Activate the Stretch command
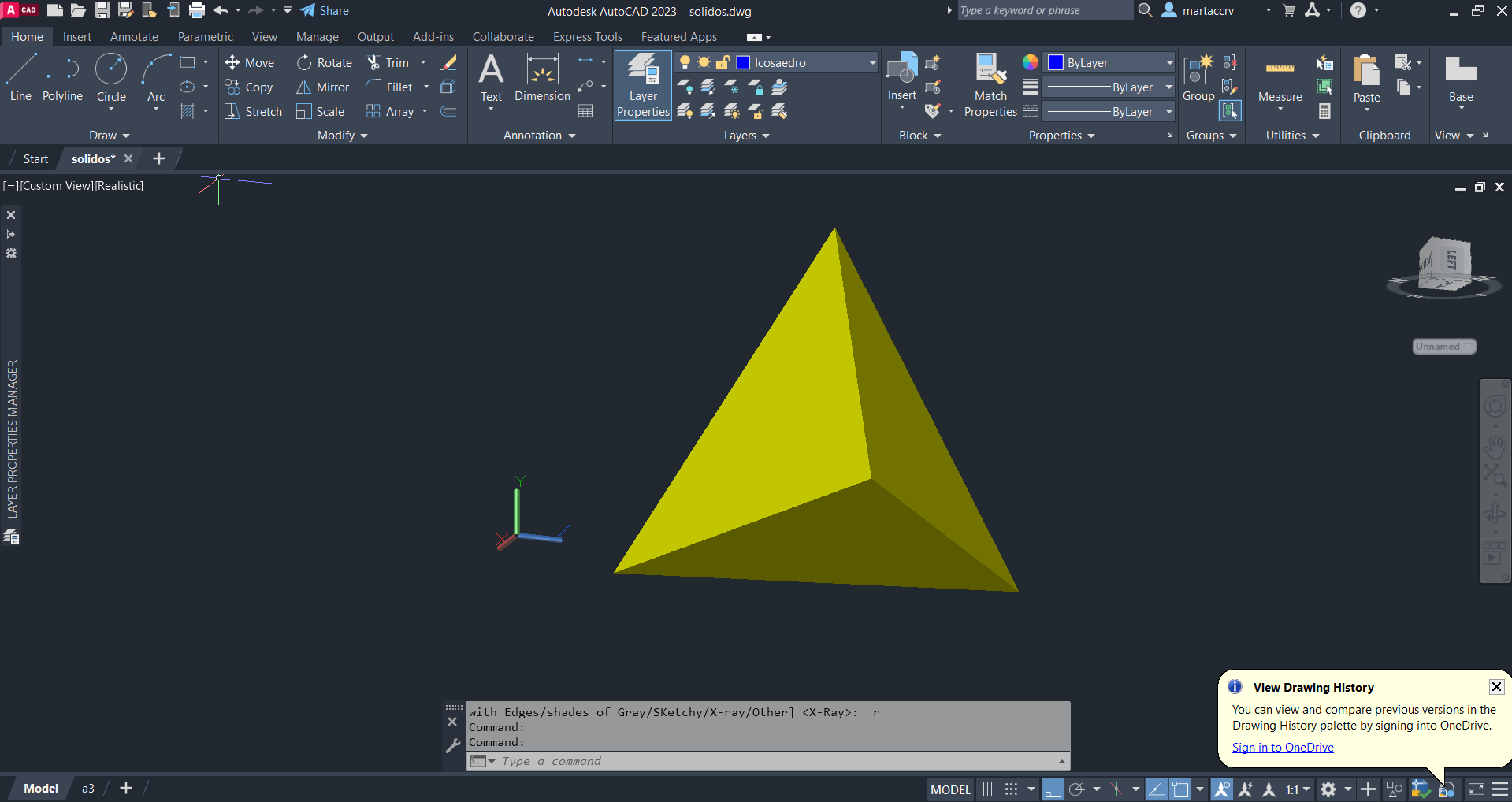The height and width of the screenshot is (802, 1512). (253, 112)
